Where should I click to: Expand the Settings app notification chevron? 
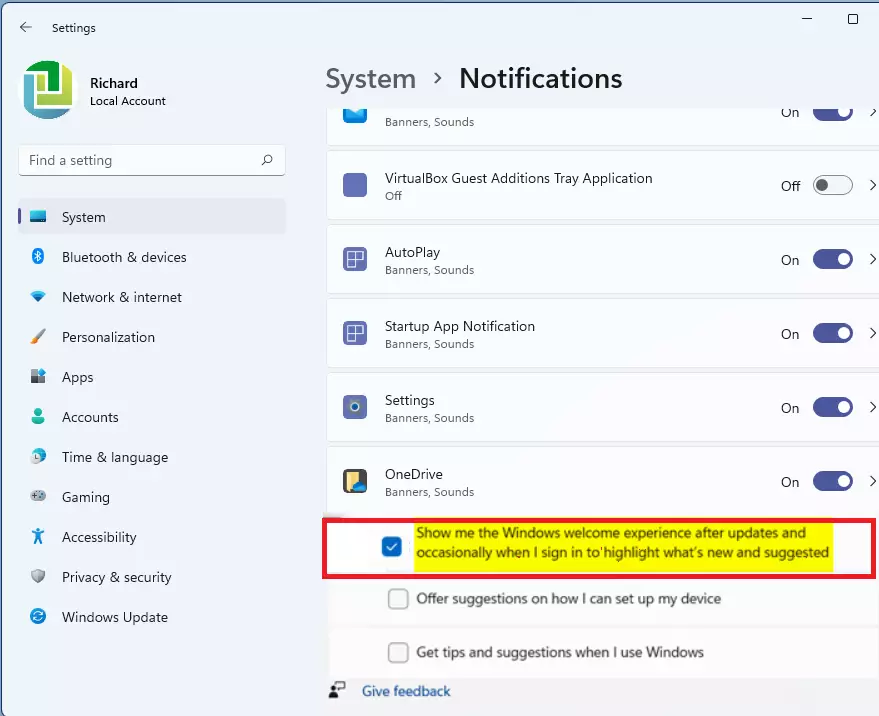point(872,408)
